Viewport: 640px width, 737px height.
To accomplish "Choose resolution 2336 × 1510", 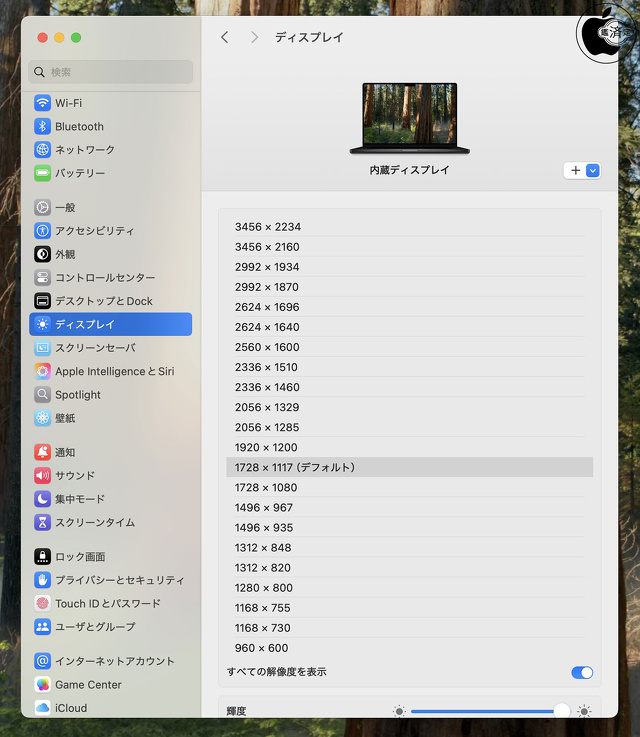I will click(410, 367).
